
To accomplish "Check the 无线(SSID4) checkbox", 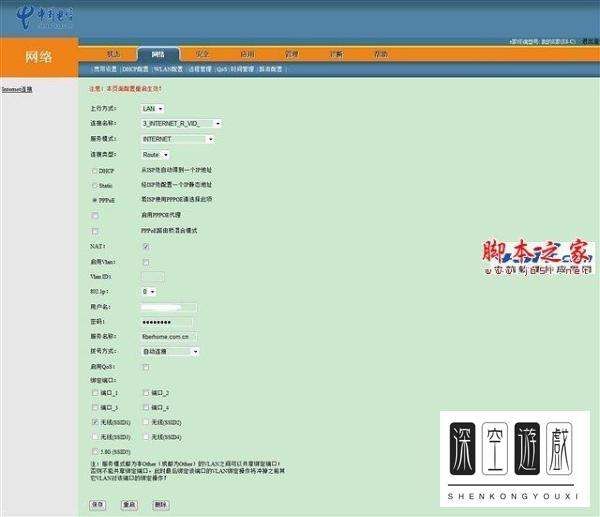I will (x=146, y=437).
